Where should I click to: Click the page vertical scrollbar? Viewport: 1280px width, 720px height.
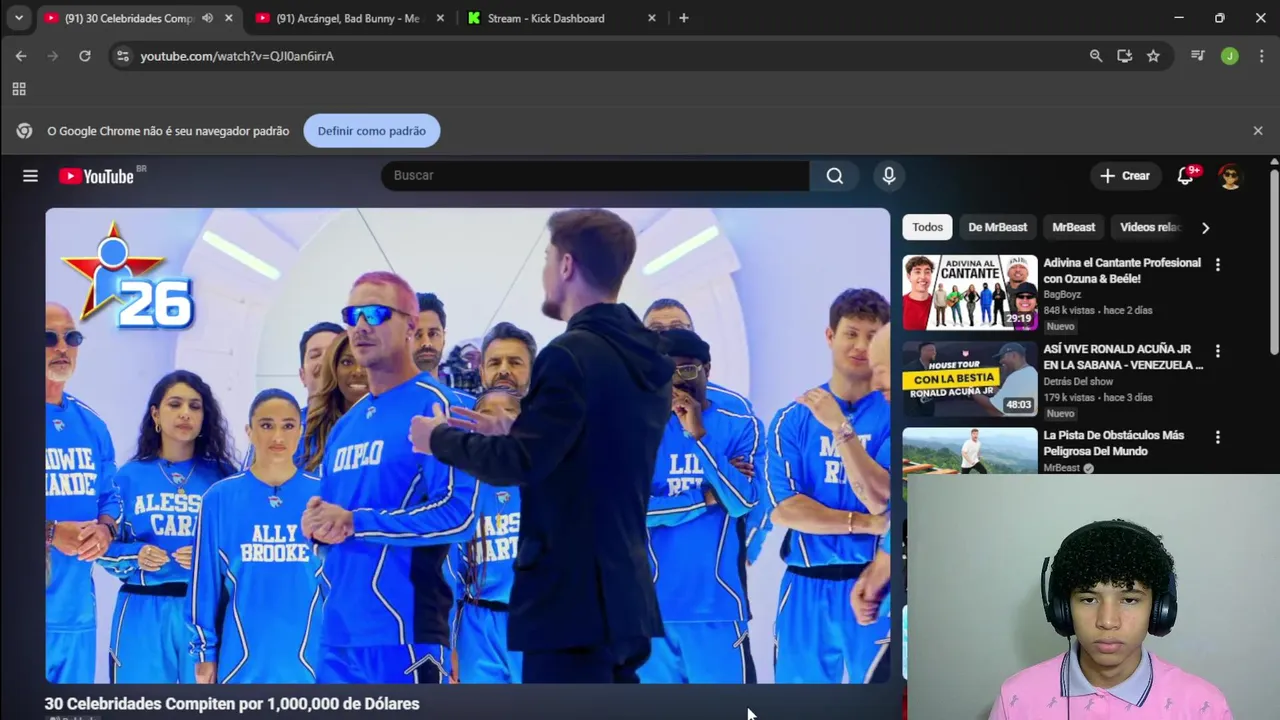pos(1274,260)
